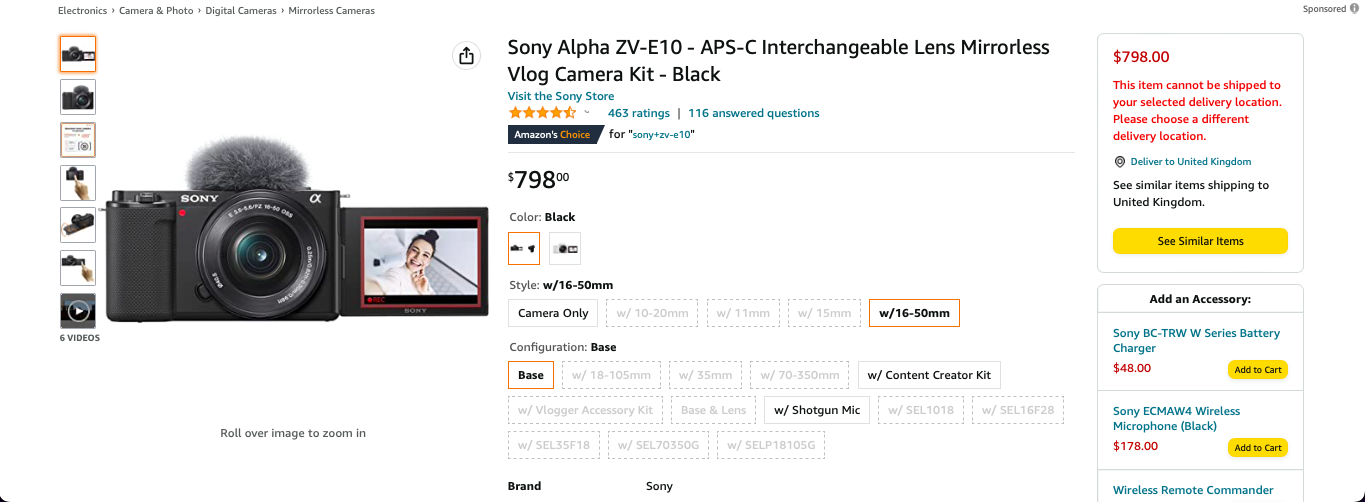The image size is (1365, 502).
Task: Expand the star rating dropdown arrow
Action: coord(587,112)
